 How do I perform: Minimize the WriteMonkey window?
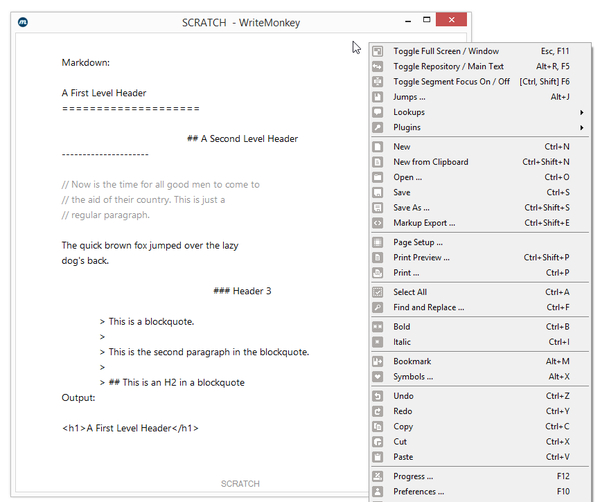[x=408, y=21]
